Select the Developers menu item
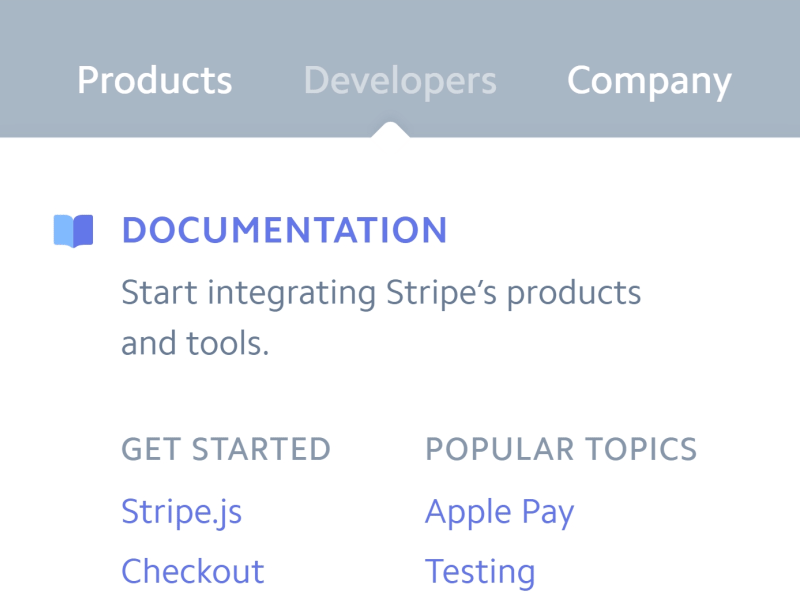Screen dimensions: 800x600 click(400, 81)
